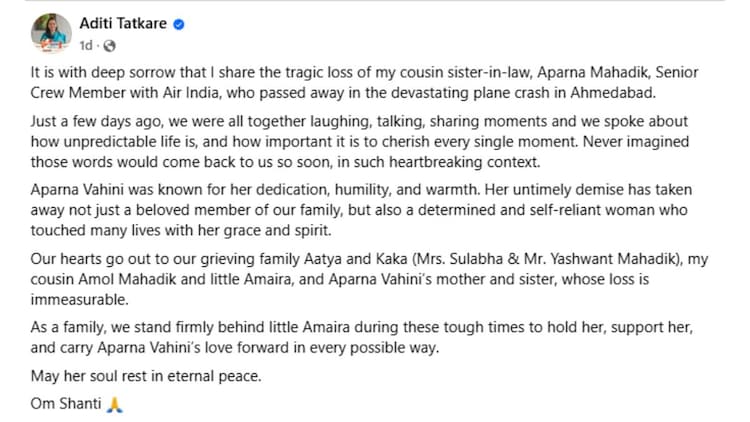
Task: Click the folded hands emoji after Om Shanti
Action: pyautogui.click(x=113, y=405)
